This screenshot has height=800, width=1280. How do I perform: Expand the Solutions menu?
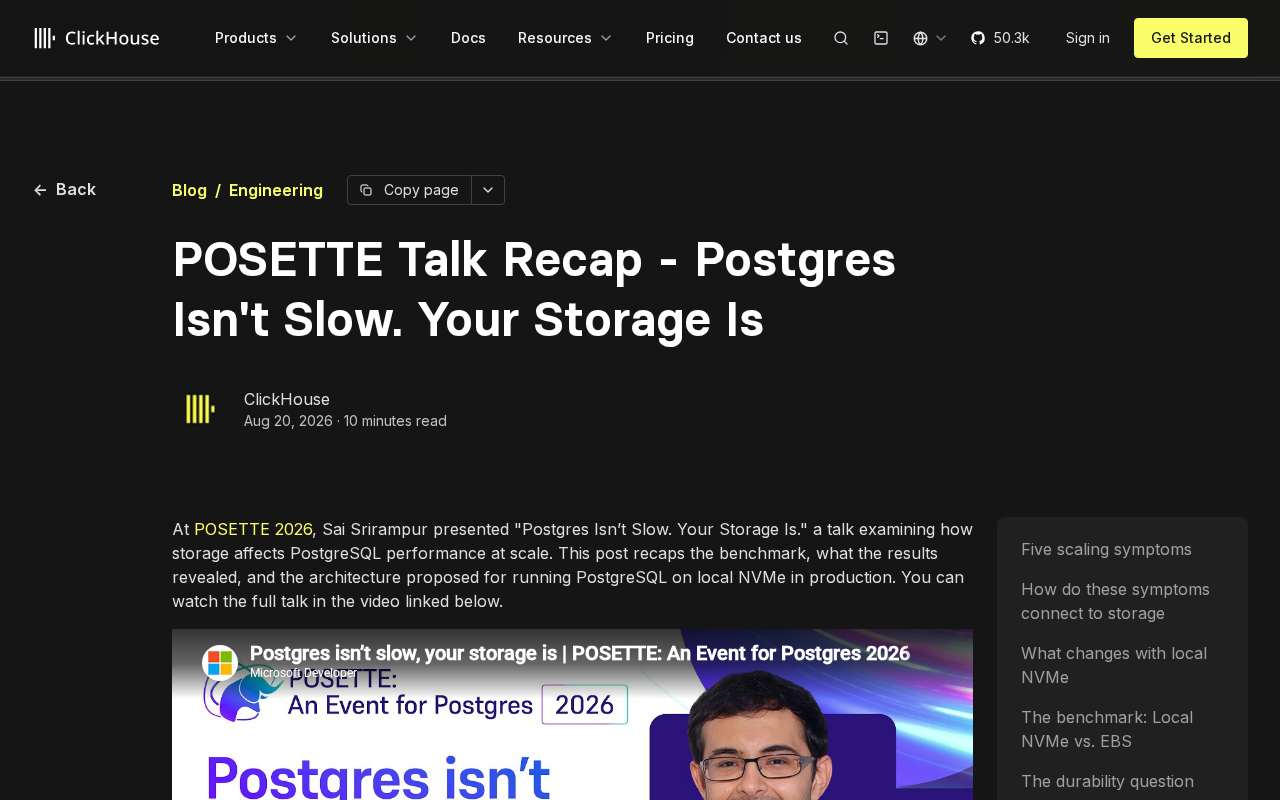click(374, 38)
